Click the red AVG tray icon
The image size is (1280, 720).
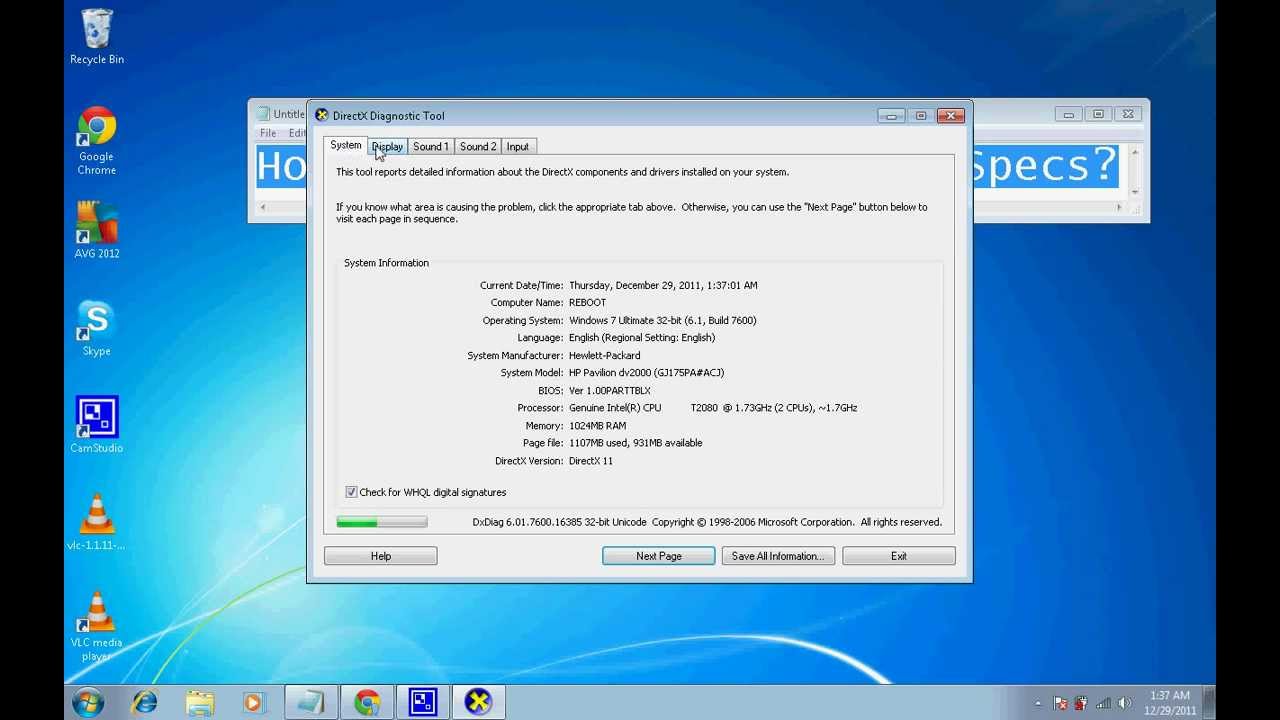pyautogui.click(x=1081, y=703)
